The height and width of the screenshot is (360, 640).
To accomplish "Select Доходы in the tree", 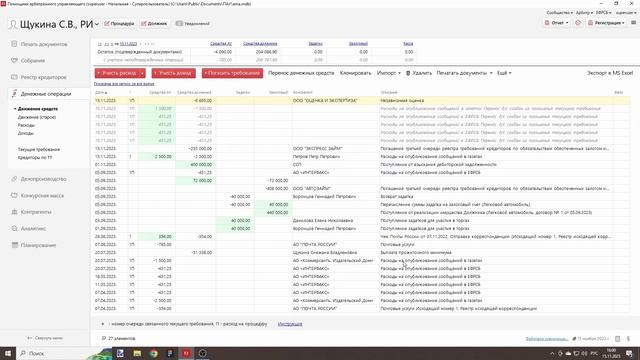I will click(25, 133).
